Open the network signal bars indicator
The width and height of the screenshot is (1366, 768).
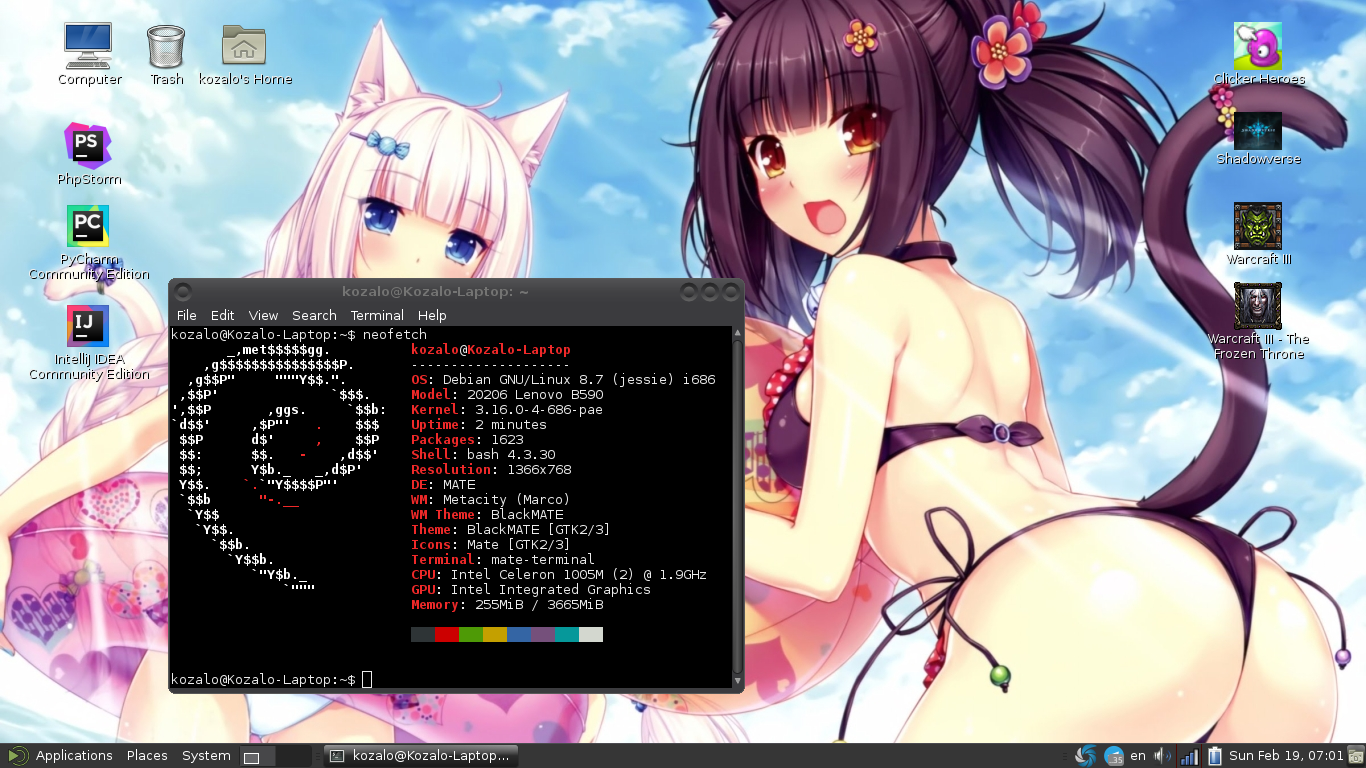pos(1189,756)
